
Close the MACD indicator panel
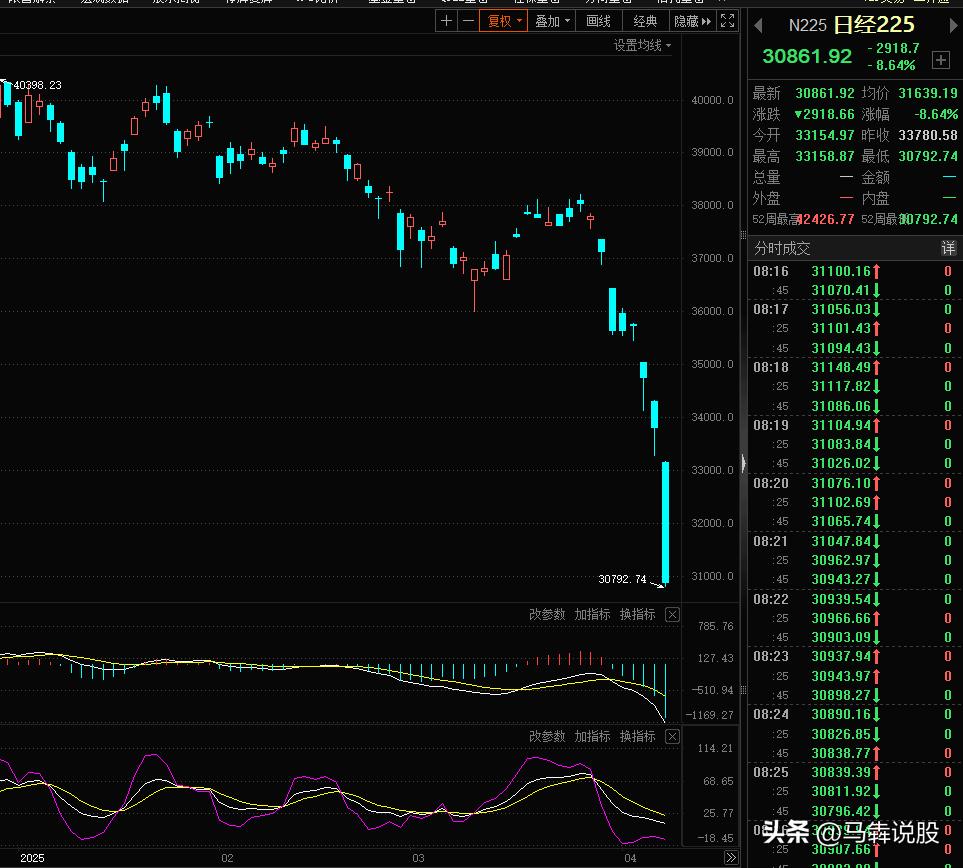[x=673, y=615]
